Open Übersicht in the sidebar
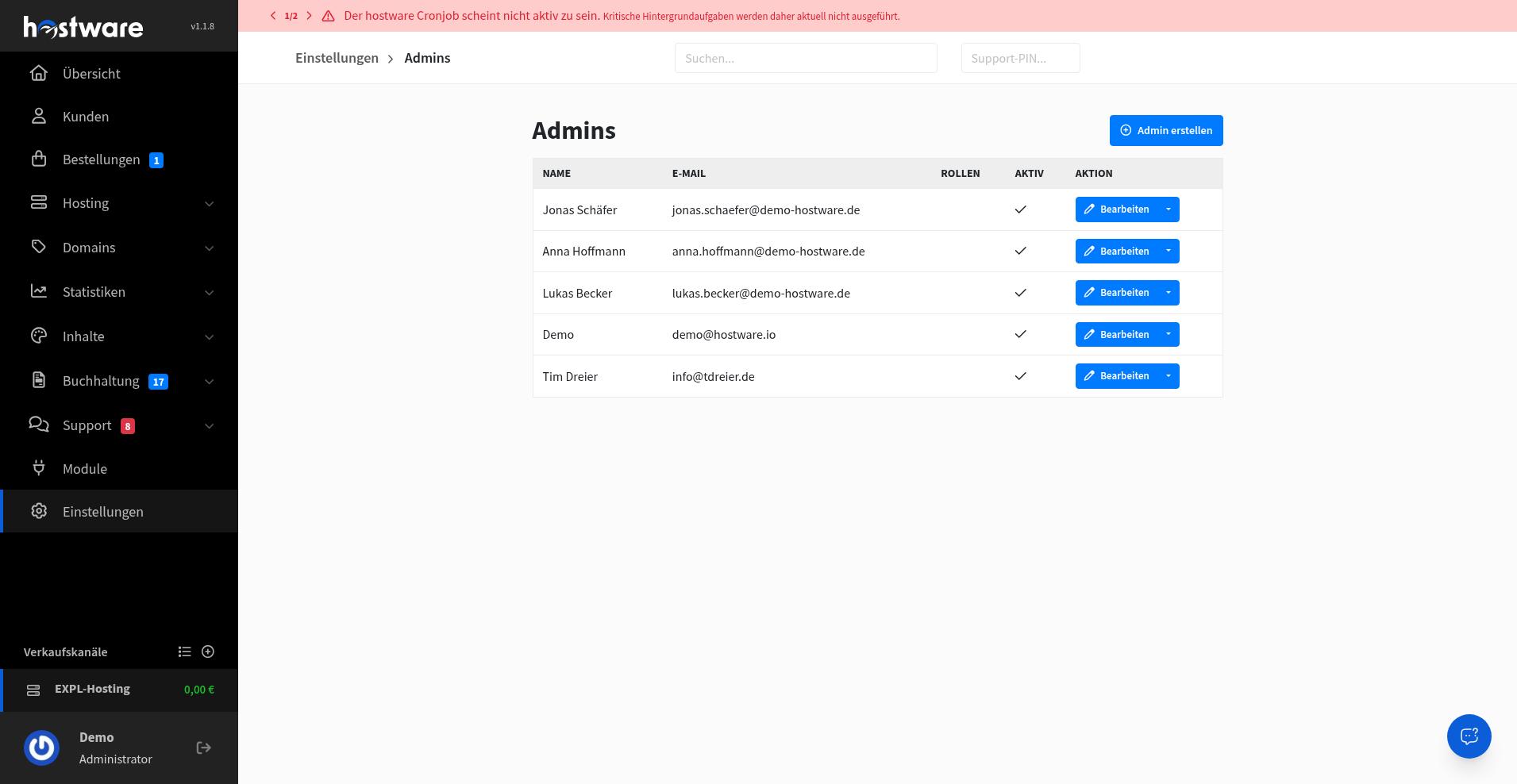1517x784 pixels. point(119,73)
